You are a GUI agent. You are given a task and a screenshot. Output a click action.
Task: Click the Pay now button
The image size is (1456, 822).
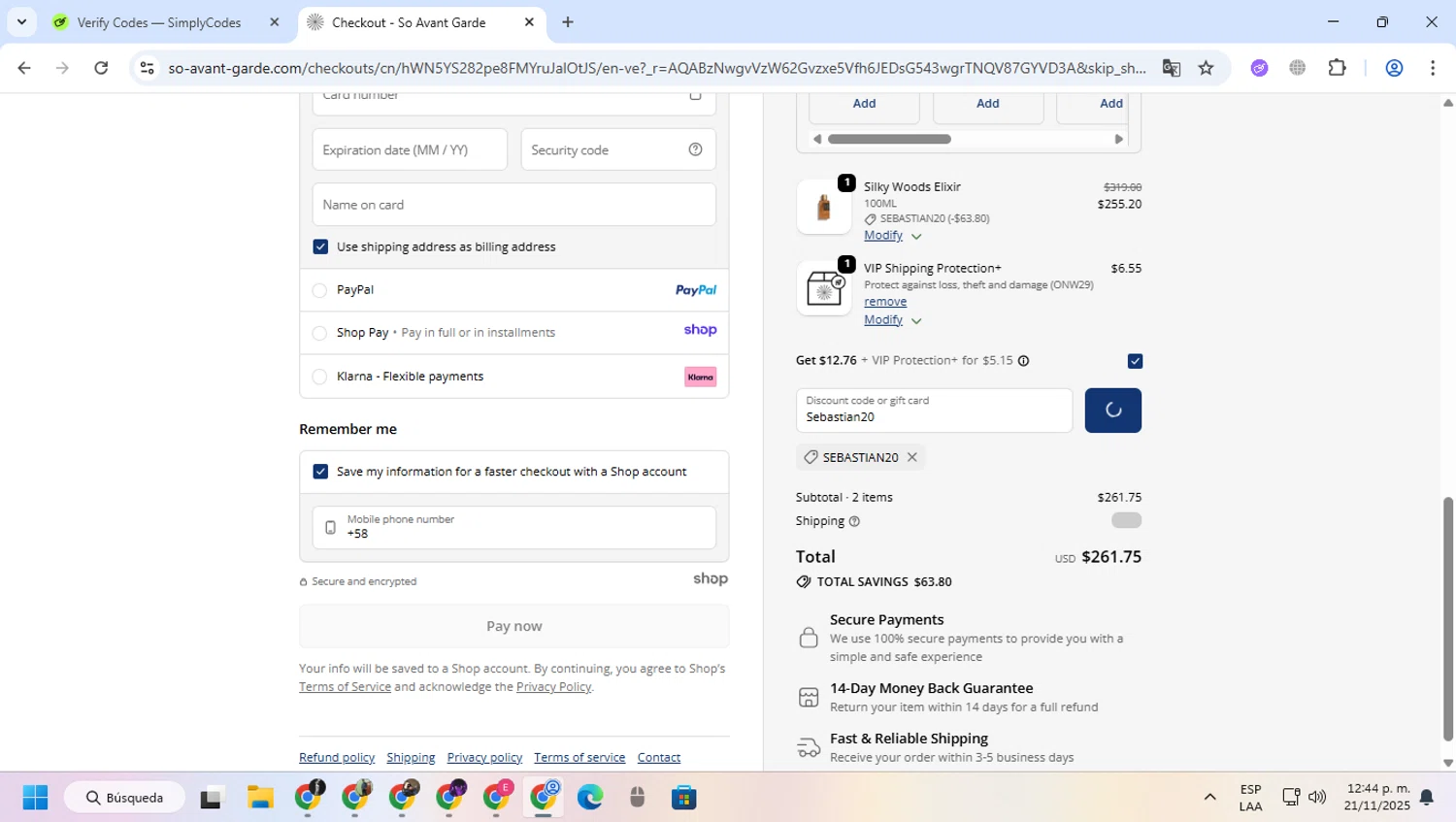(x=514, y=626)
